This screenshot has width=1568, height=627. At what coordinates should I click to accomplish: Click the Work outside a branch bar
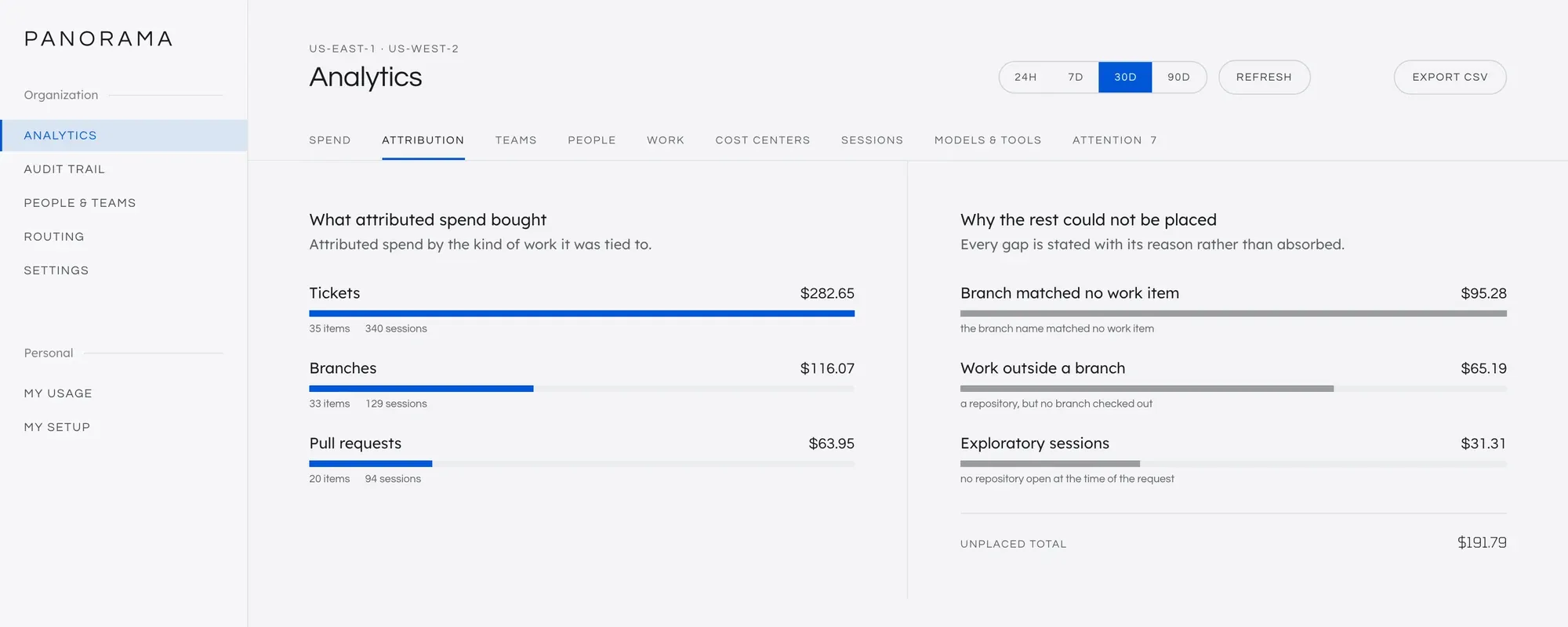tap(1233, 389)
